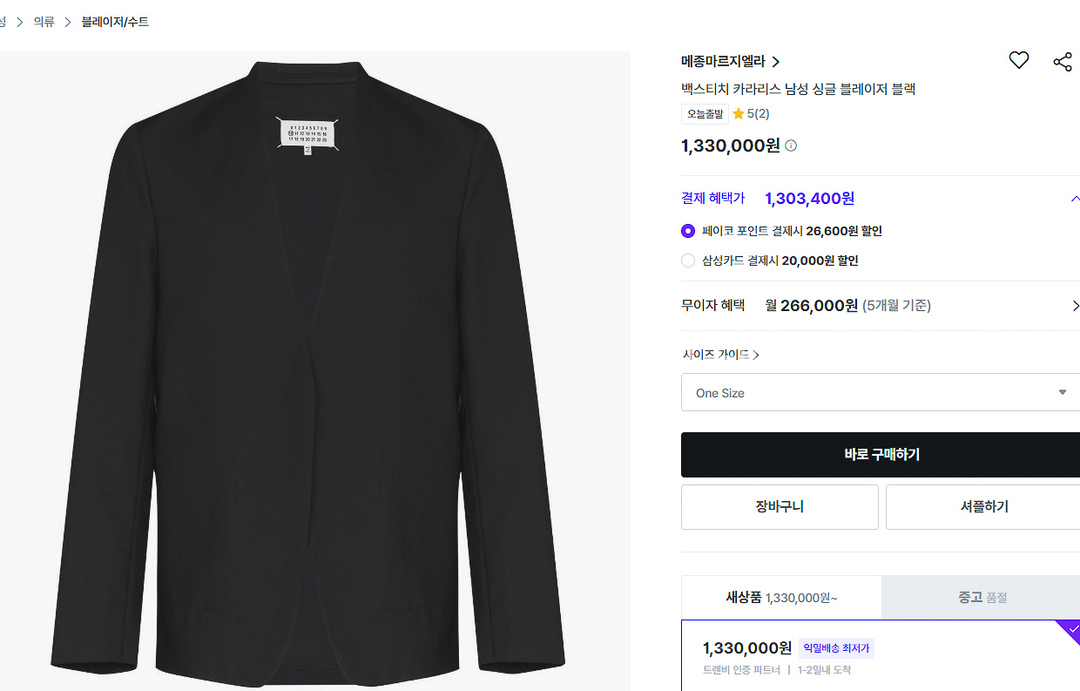Click the star rating 5(2)
1080x691 pixels.
[x=751, y=114]
